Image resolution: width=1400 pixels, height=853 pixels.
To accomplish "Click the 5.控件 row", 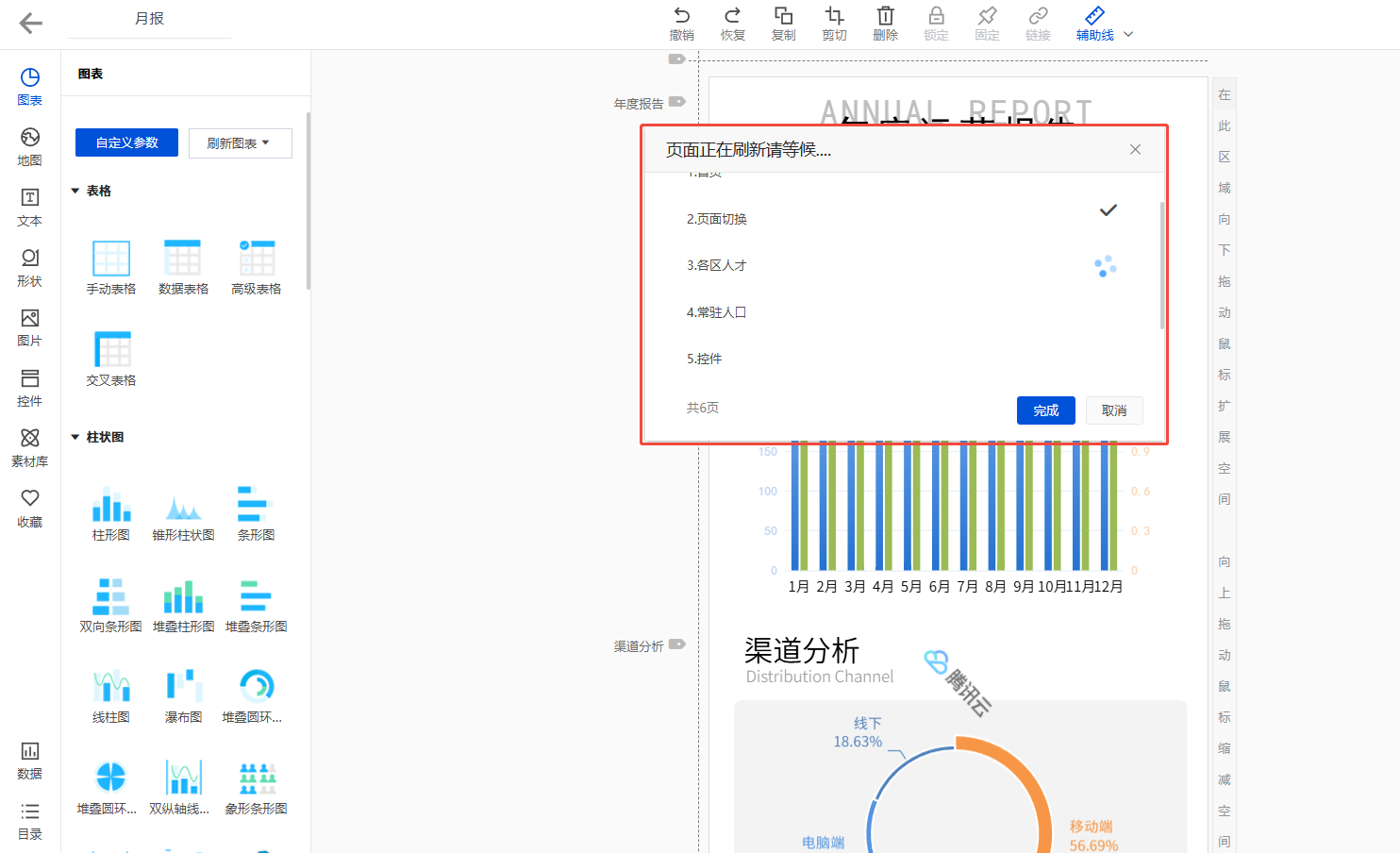I will pyautogui.click(x=901, y=359).
